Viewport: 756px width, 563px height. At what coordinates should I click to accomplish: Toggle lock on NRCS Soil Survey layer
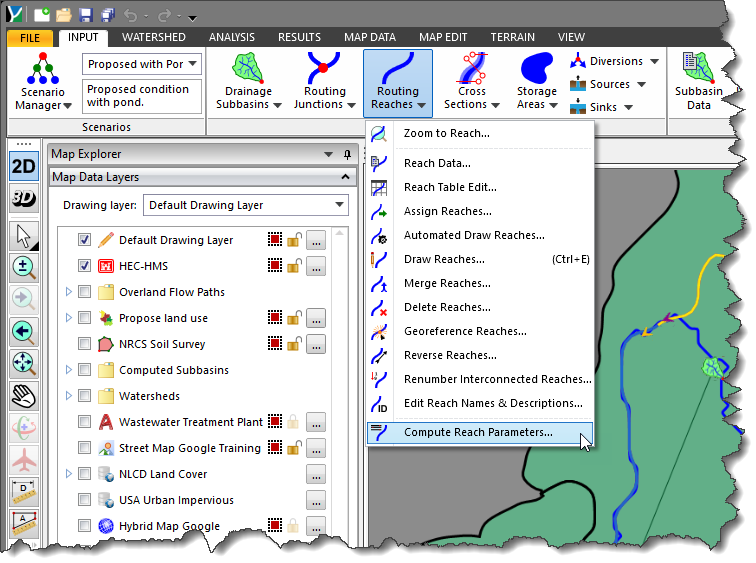click(x=294, y=344)
